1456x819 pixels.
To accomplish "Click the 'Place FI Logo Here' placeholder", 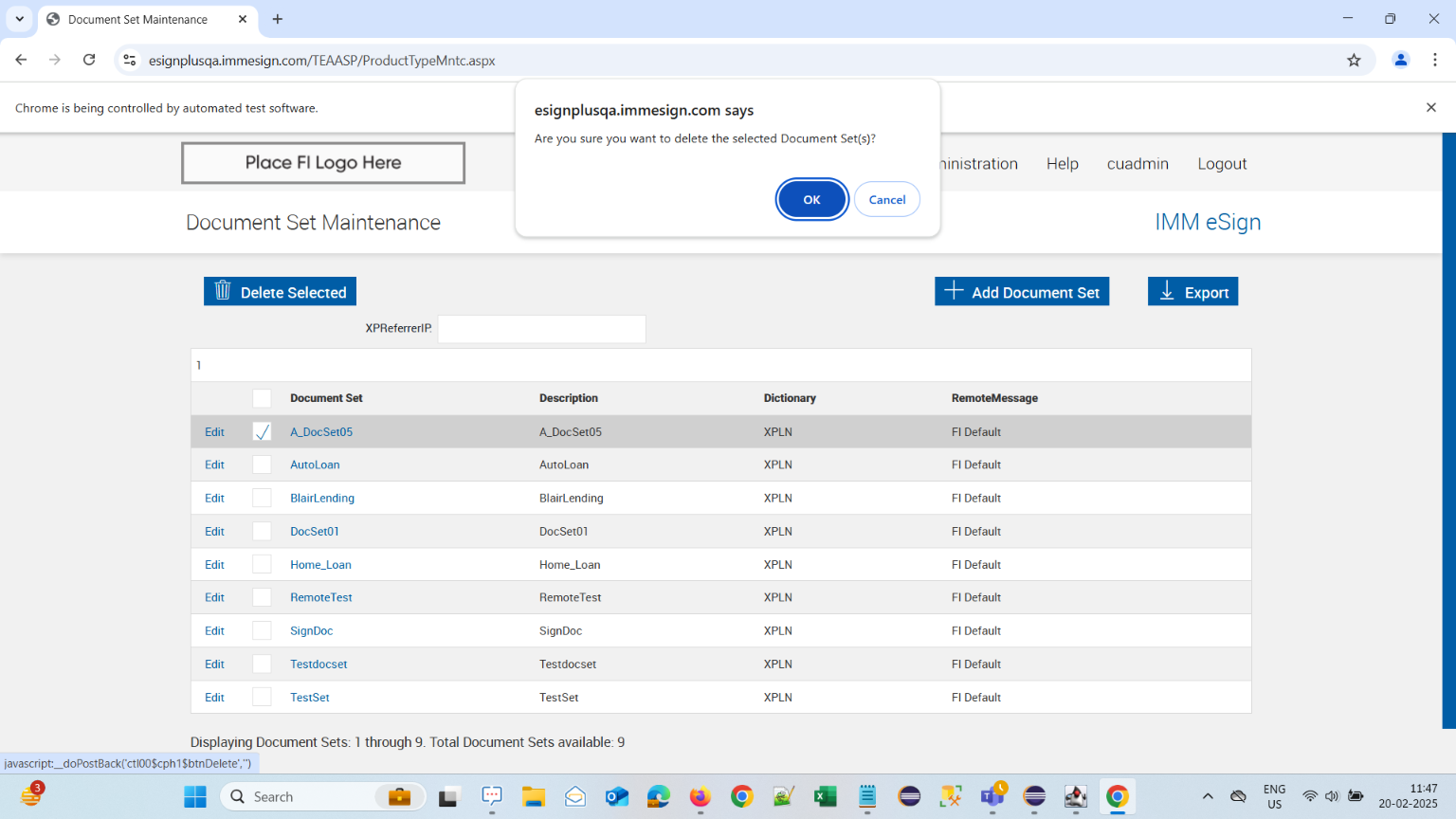I will click(323, 163).
